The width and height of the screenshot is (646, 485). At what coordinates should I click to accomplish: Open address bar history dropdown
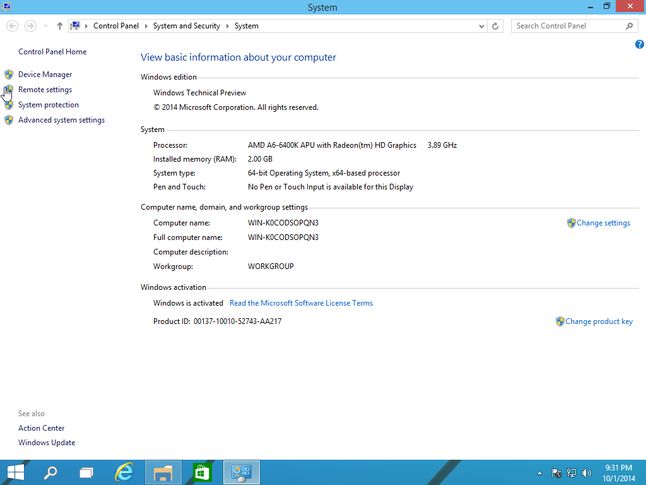pyautogui.click(x=481, y=26)
